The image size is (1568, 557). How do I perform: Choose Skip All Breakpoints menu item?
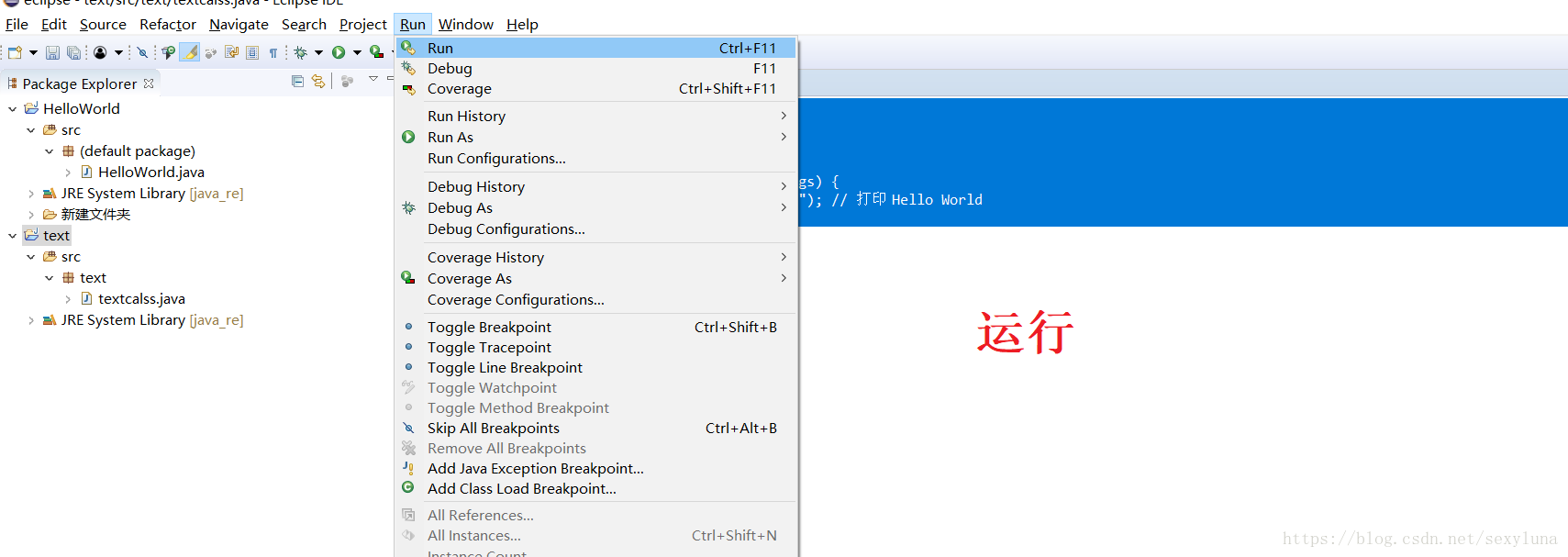pyautogui.click(x=596, y=428)
